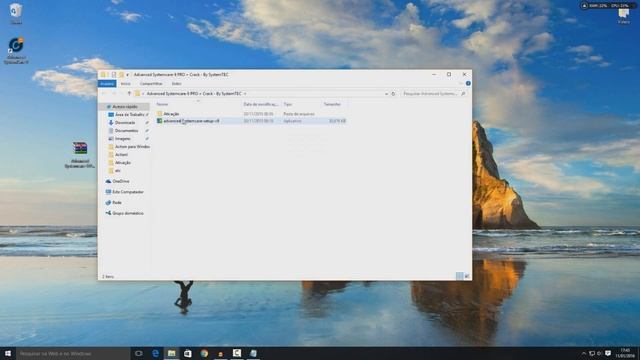640x360 pixels.
Task: Select Acesso rápido in the navigation pane
Action: [x=124, y=107]
